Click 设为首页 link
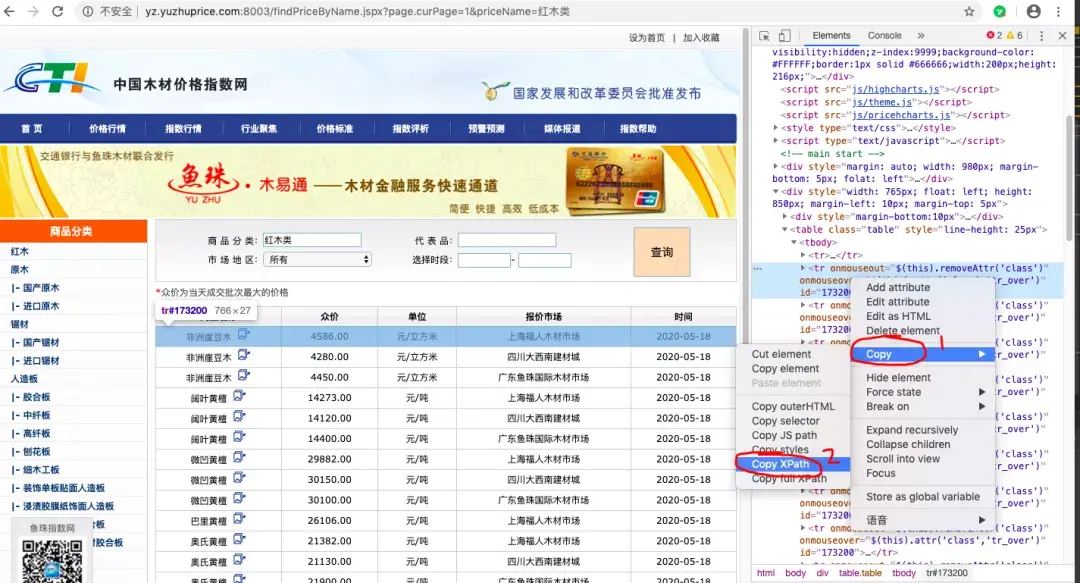Image resolution: width=1080 pixels, height=583 pixels. (x=647, y=38)
